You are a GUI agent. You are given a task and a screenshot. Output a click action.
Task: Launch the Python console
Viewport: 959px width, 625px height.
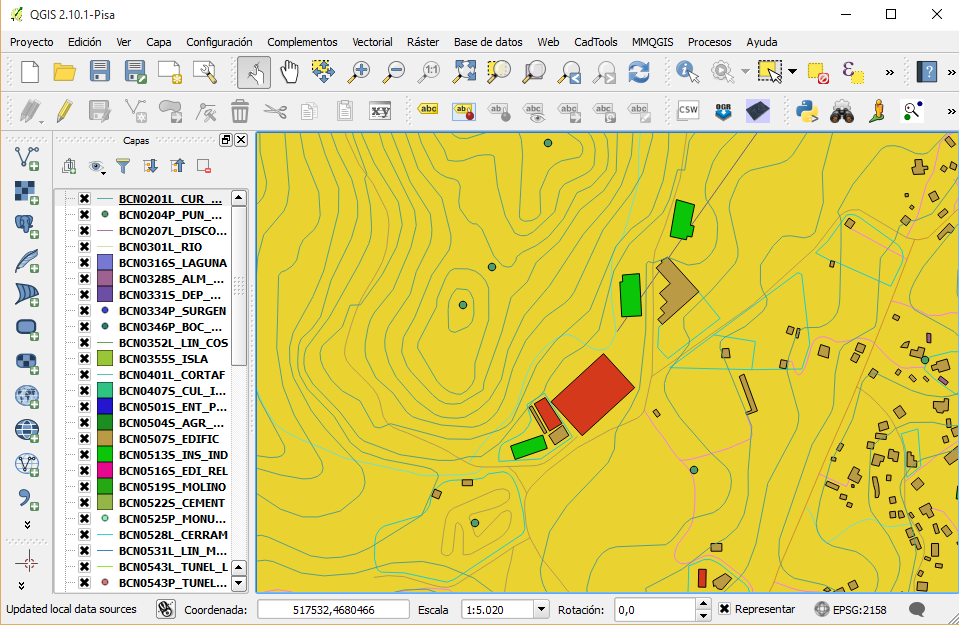point(806,111)
